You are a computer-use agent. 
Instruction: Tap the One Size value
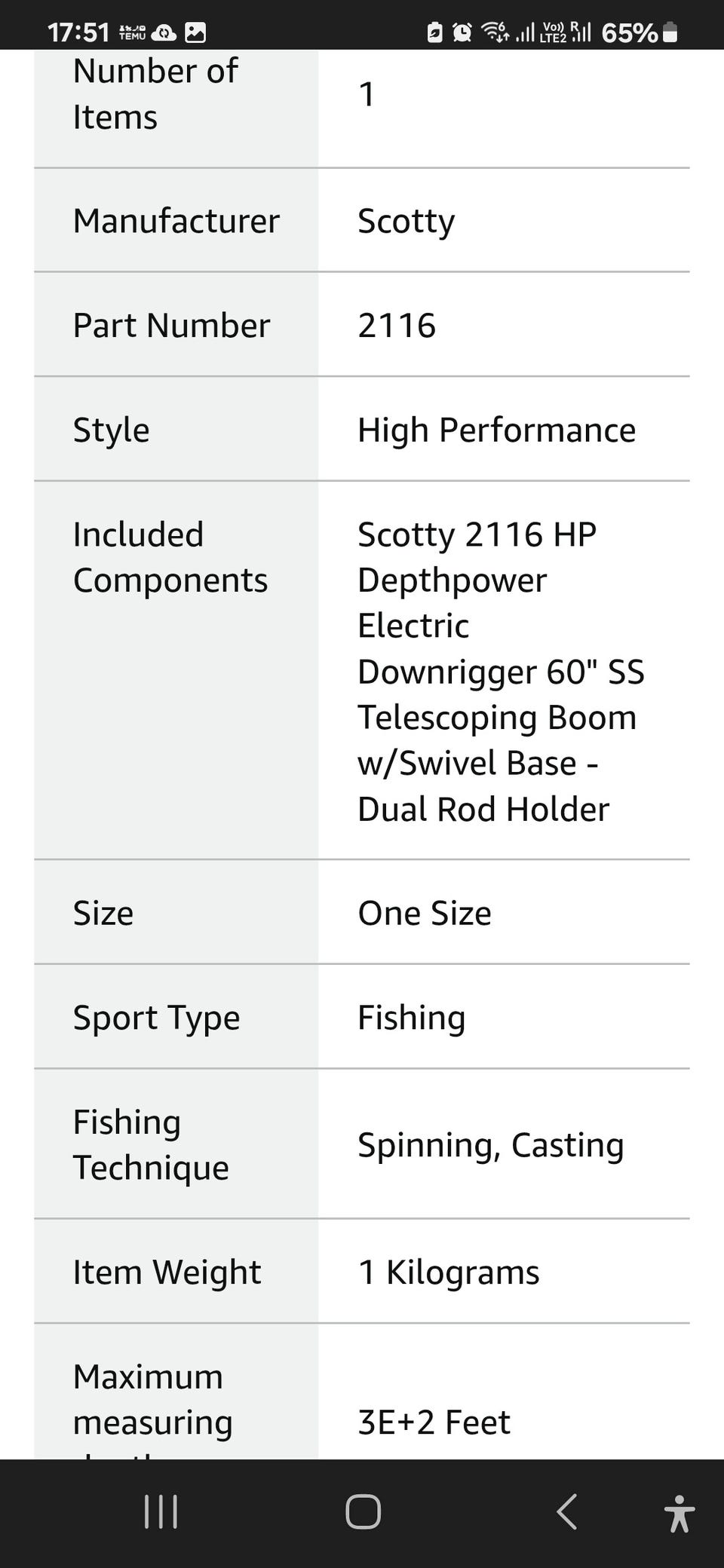[x=425, y=913]
